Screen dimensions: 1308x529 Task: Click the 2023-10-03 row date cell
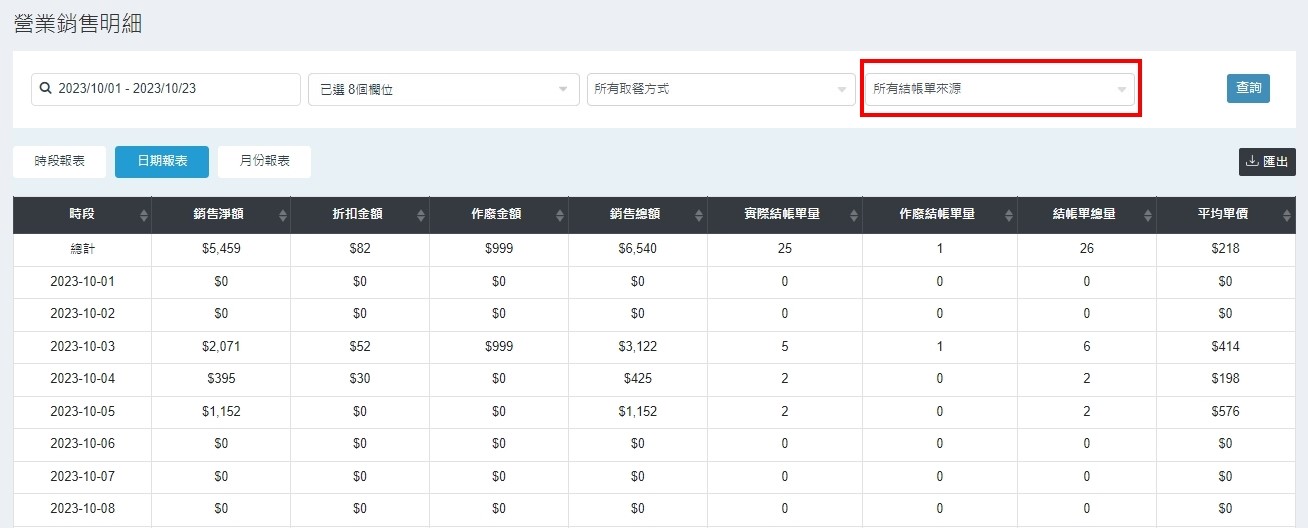pos(82,347)
